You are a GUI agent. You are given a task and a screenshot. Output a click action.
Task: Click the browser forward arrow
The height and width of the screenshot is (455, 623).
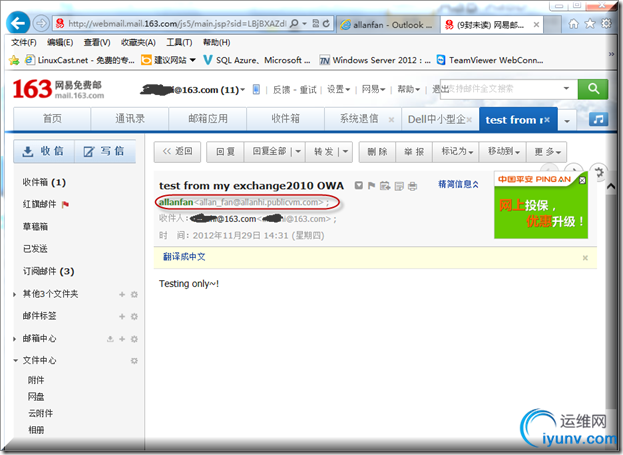pyautogui.click(x=41, y=23)
